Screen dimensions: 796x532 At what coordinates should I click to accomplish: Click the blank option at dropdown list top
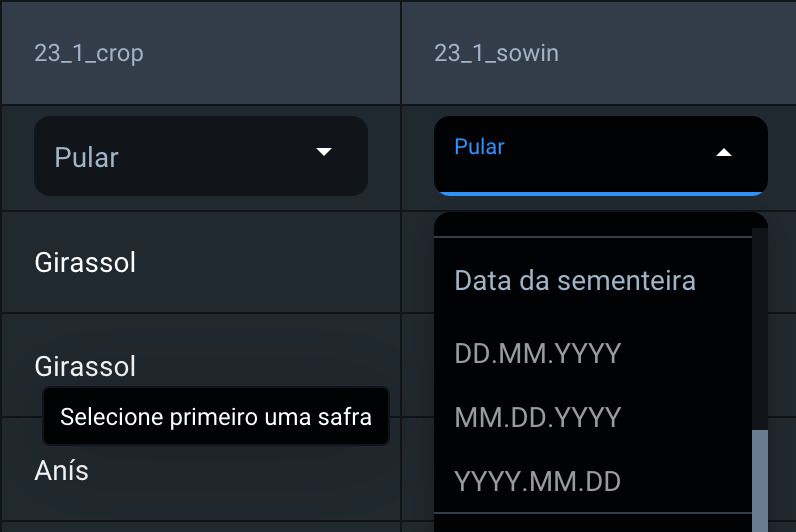(592, 225)
